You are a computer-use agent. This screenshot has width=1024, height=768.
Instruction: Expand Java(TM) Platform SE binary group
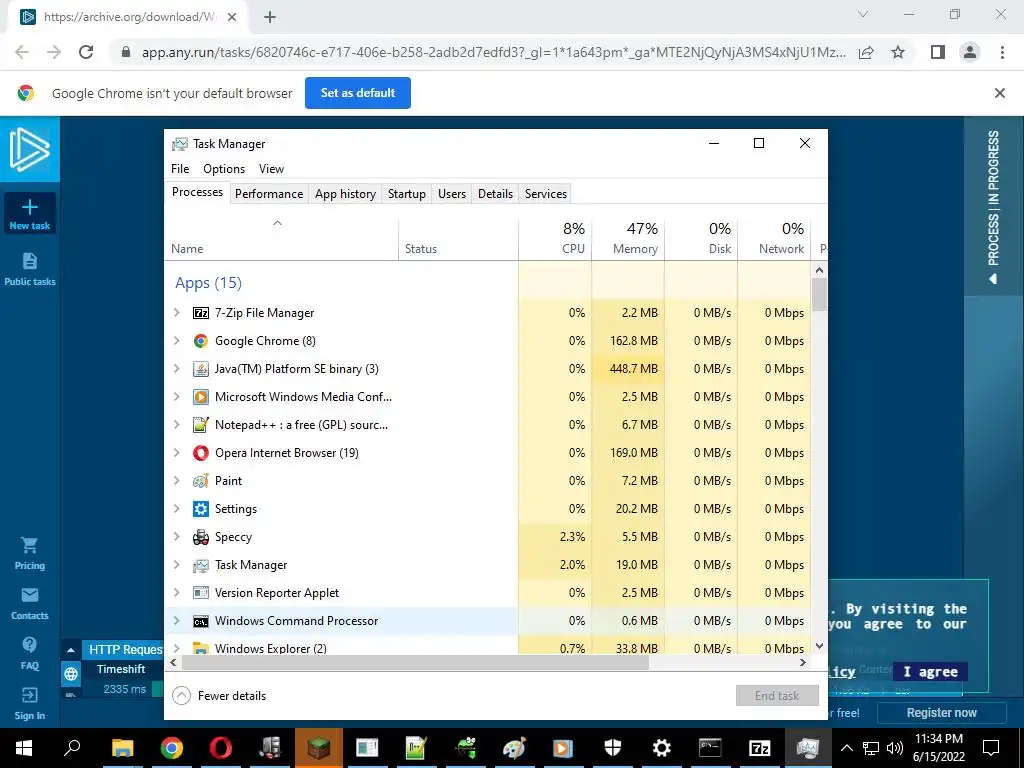pos(176,369)
